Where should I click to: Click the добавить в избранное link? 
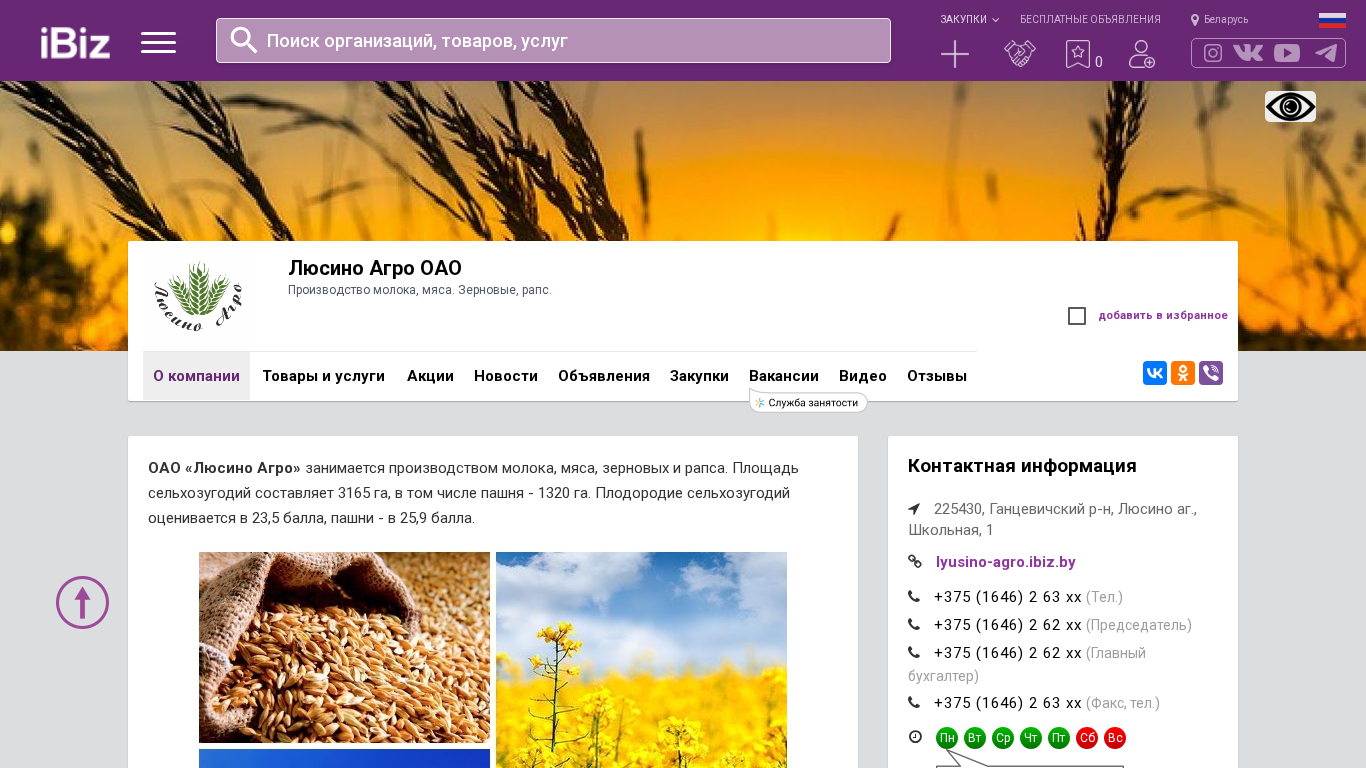(1163, 316)
